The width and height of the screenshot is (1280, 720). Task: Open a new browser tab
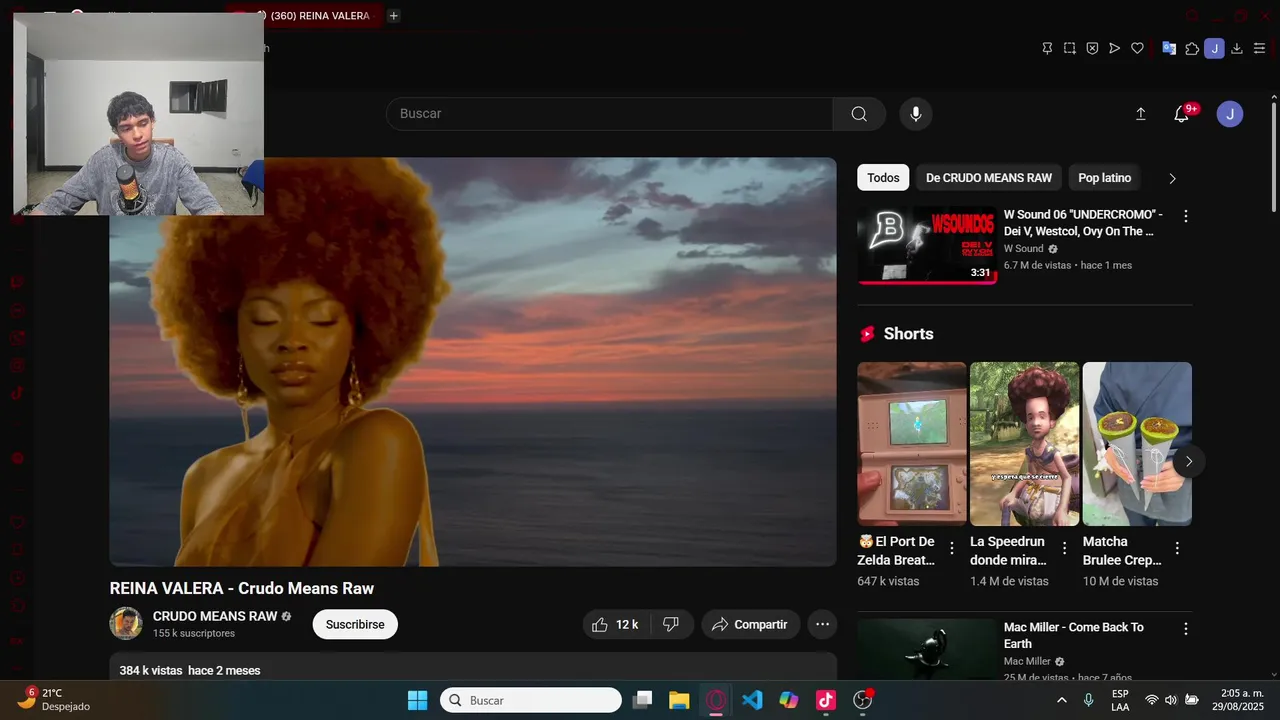(x=394, y=16)
